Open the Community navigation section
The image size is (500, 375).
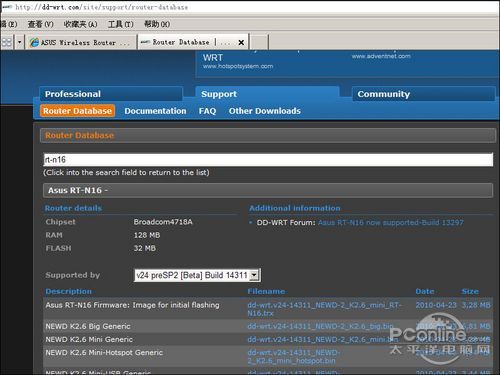[x=424, y=94]
